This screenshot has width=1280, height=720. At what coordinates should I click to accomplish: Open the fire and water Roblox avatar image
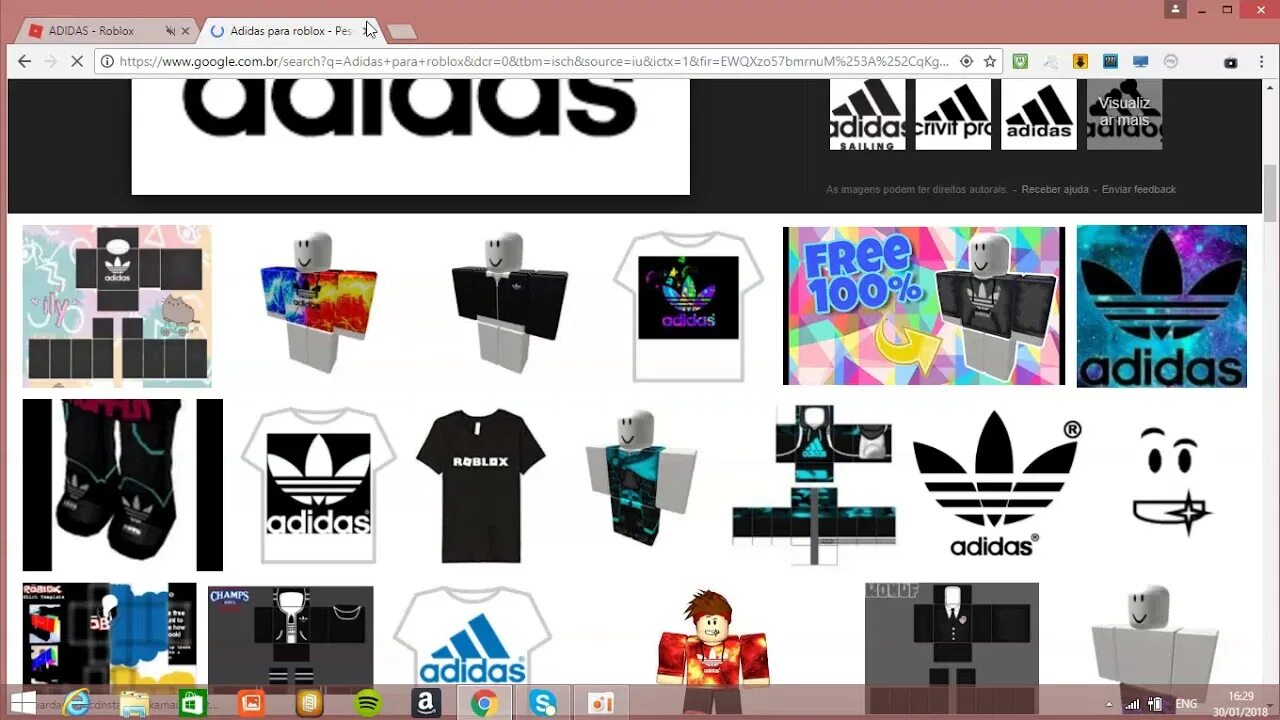(x=319, y=304)
